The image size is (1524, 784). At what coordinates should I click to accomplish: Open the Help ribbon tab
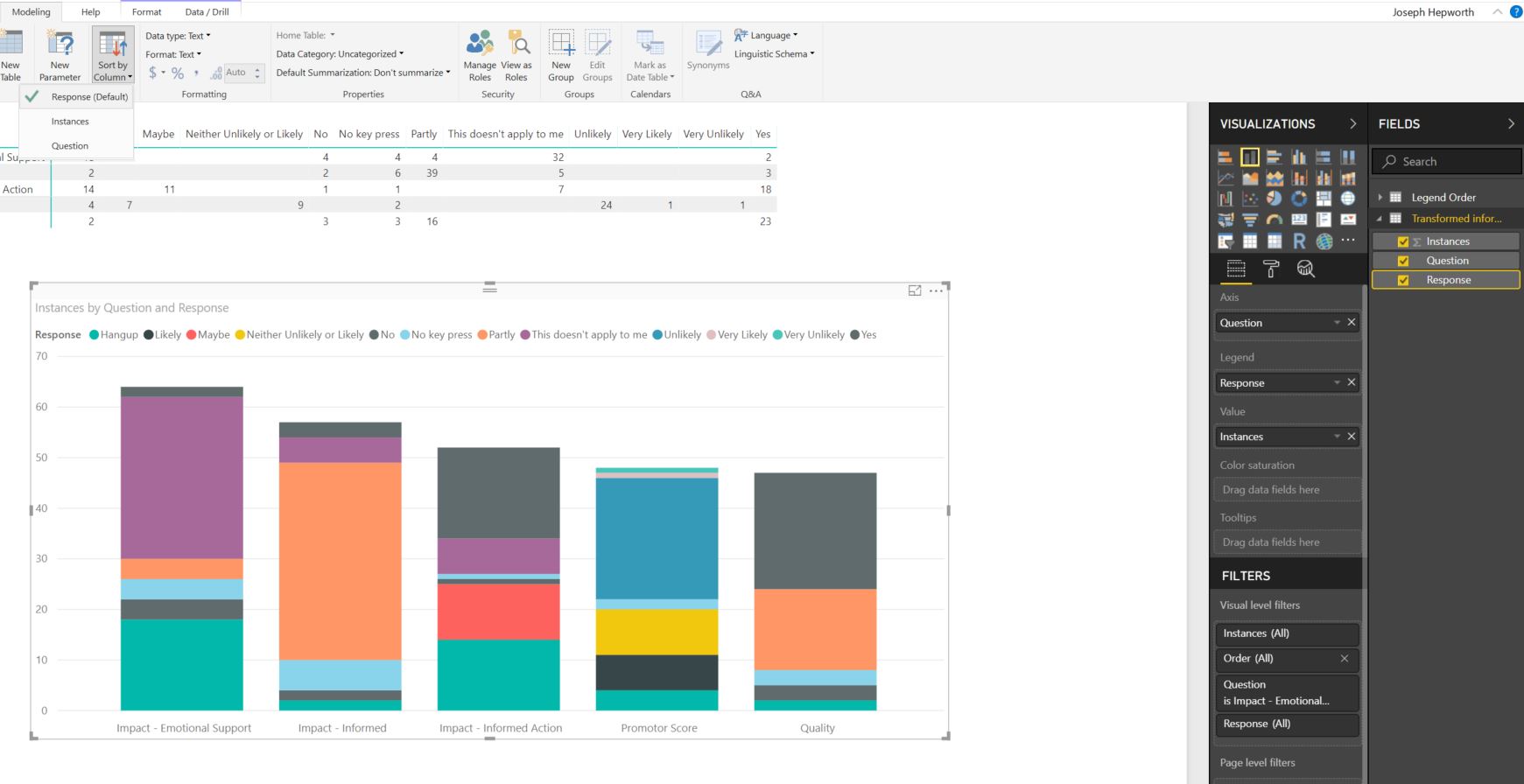pyautogui.click(x=91, y=12)
